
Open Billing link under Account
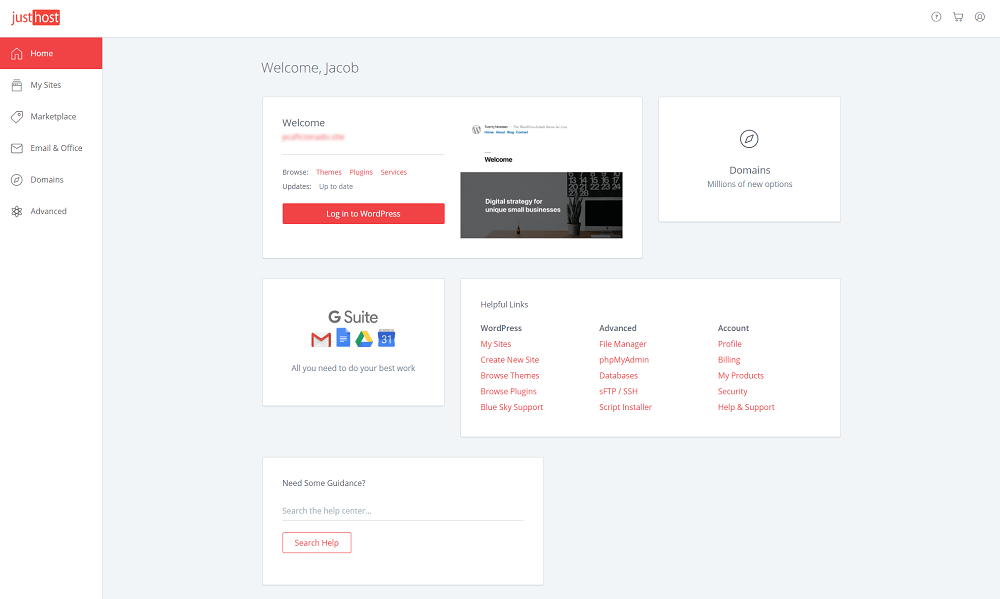729,360
